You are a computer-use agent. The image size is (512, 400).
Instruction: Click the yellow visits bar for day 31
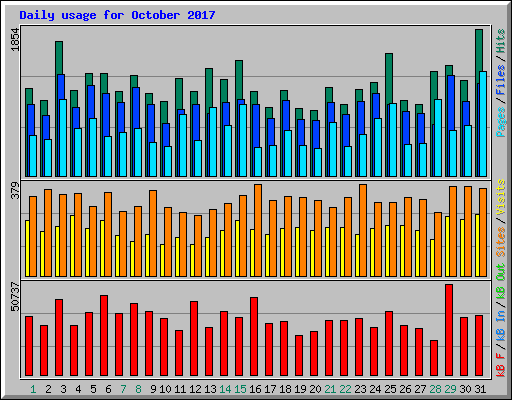pyautogui.click(x=477, y=245)
